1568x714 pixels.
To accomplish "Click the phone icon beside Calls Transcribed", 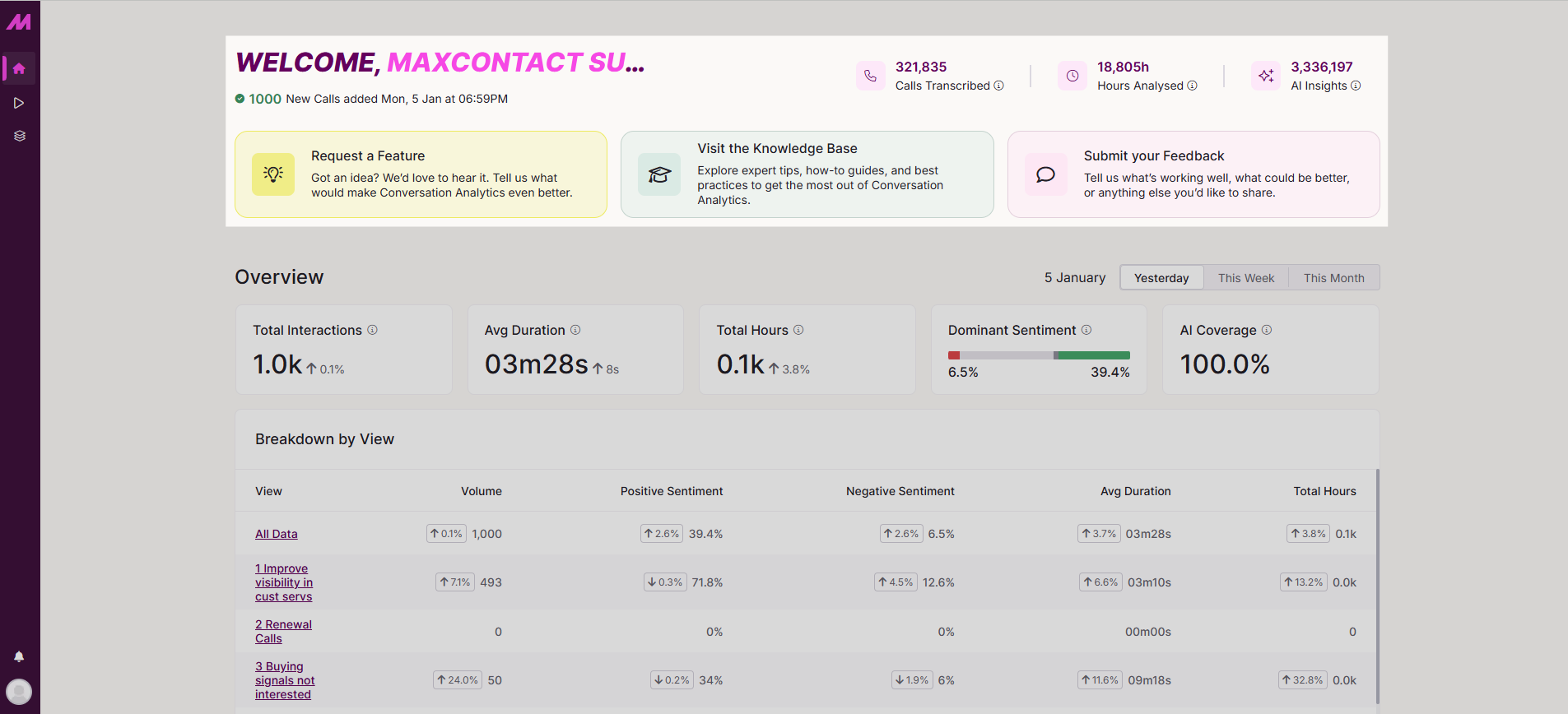I will (x=870, y=76).
